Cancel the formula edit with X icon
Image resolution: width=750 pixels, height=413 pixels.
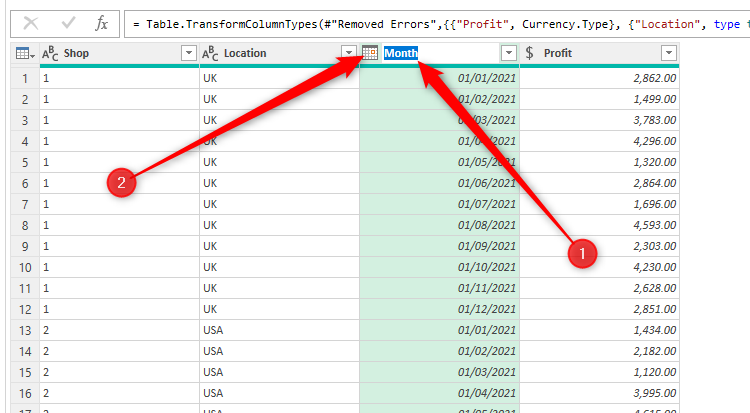point(31,23)
